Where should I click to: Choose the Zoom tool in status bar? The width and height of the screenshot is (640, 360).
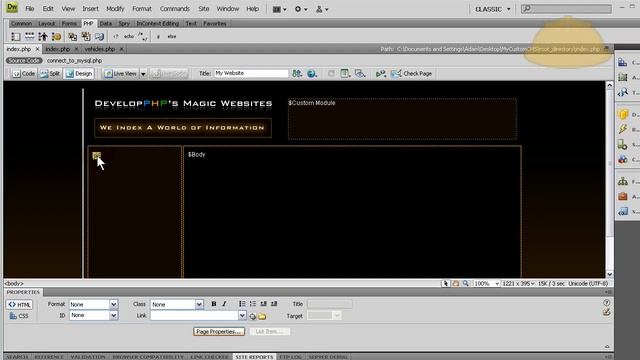click(466, 283)
